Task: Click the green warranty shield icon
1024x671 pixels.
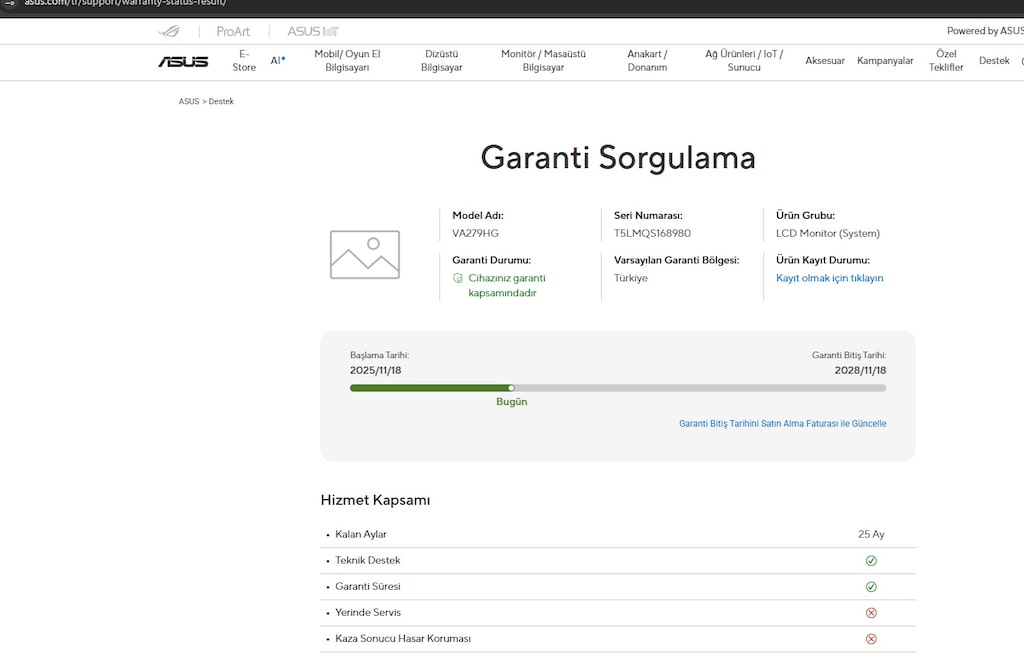Action: [458, 278]
